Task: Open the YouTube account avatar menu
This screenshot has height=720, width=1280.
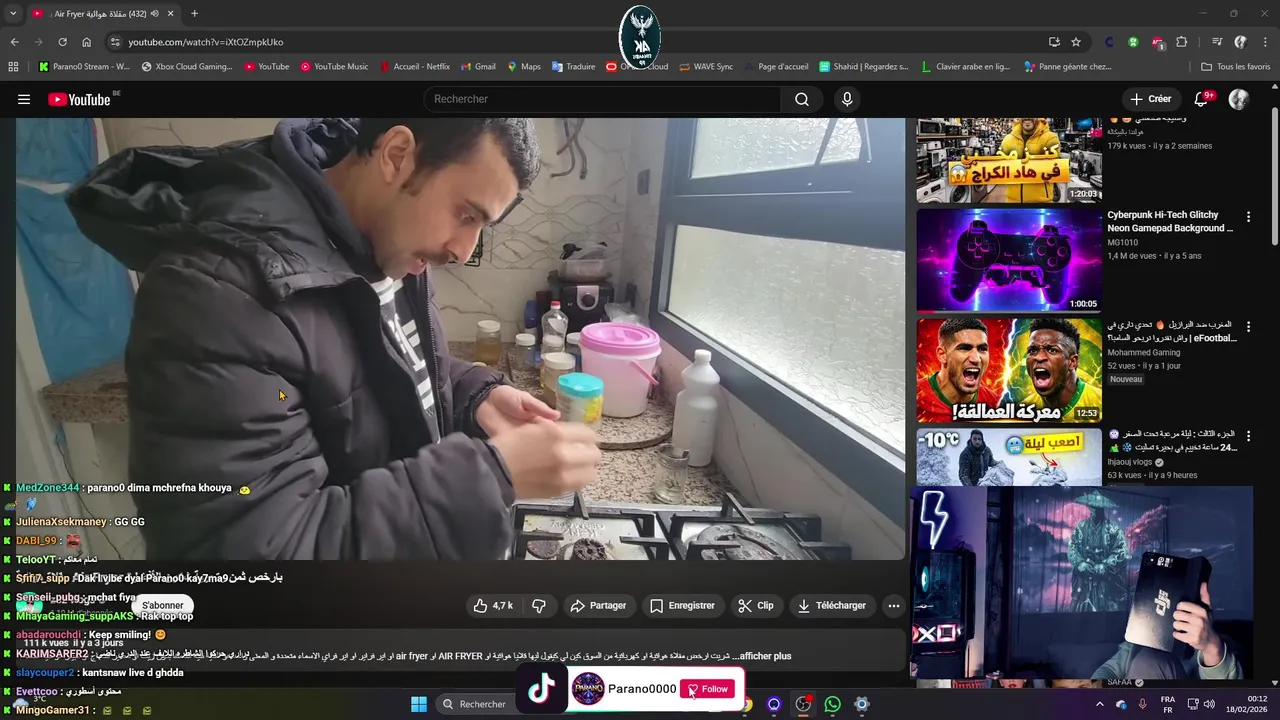Action: (x=1239, y=99)
